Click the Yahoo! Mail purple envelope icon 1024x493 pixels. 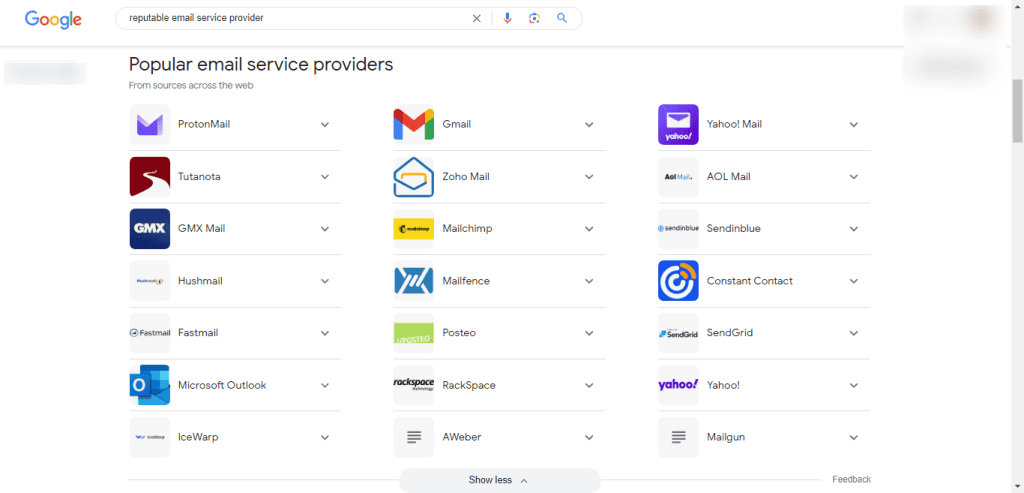point(678,124)
